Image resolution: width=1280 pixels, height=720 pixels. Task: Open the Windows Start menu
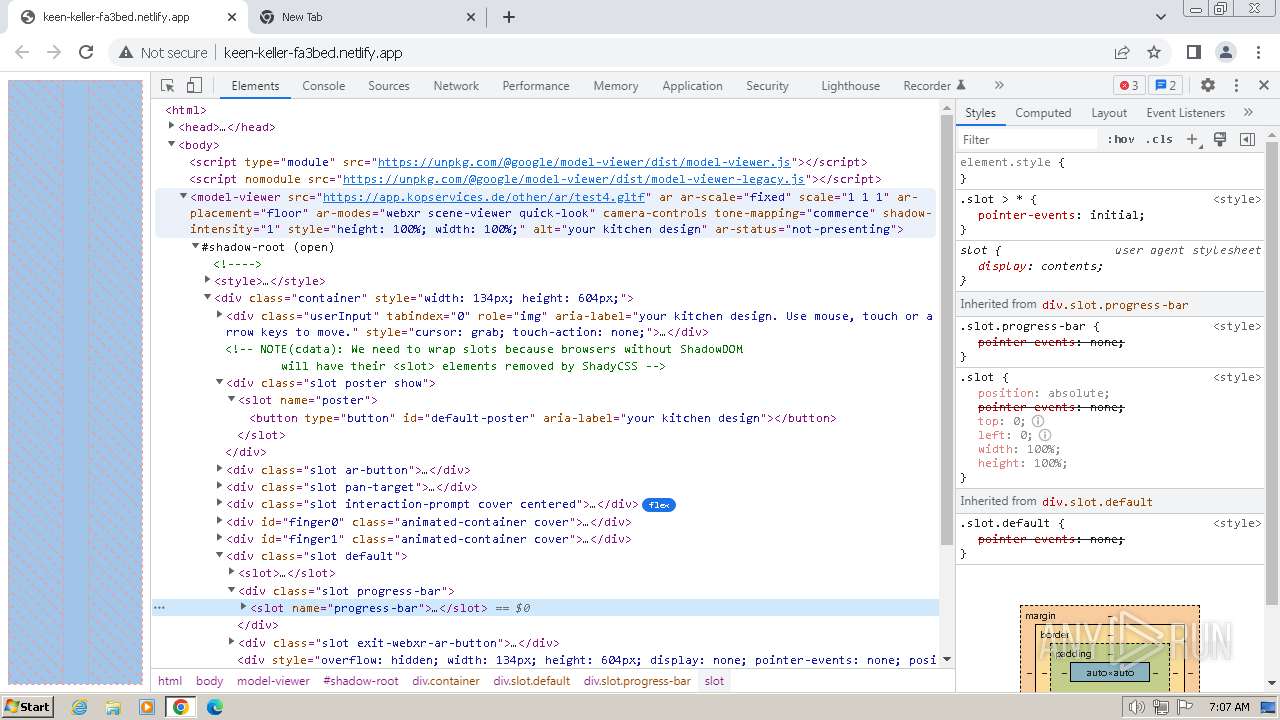(x=27, y=706)
